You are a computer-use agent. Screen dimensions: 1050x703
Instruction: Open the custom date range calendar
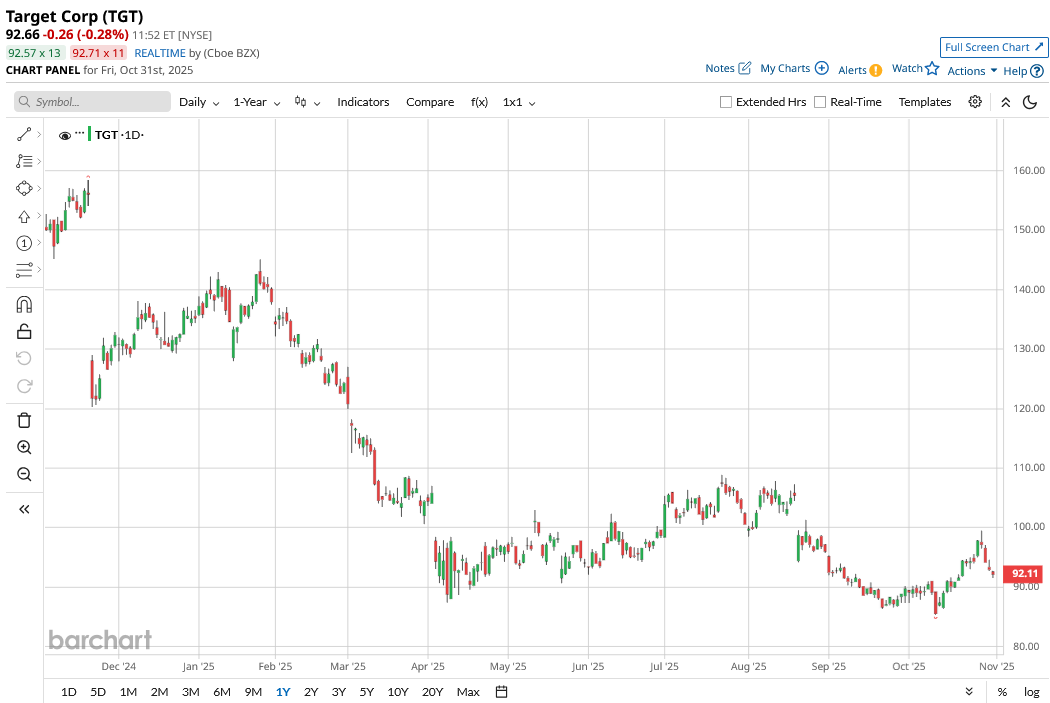pyautogui.click(x=502, y=692)
